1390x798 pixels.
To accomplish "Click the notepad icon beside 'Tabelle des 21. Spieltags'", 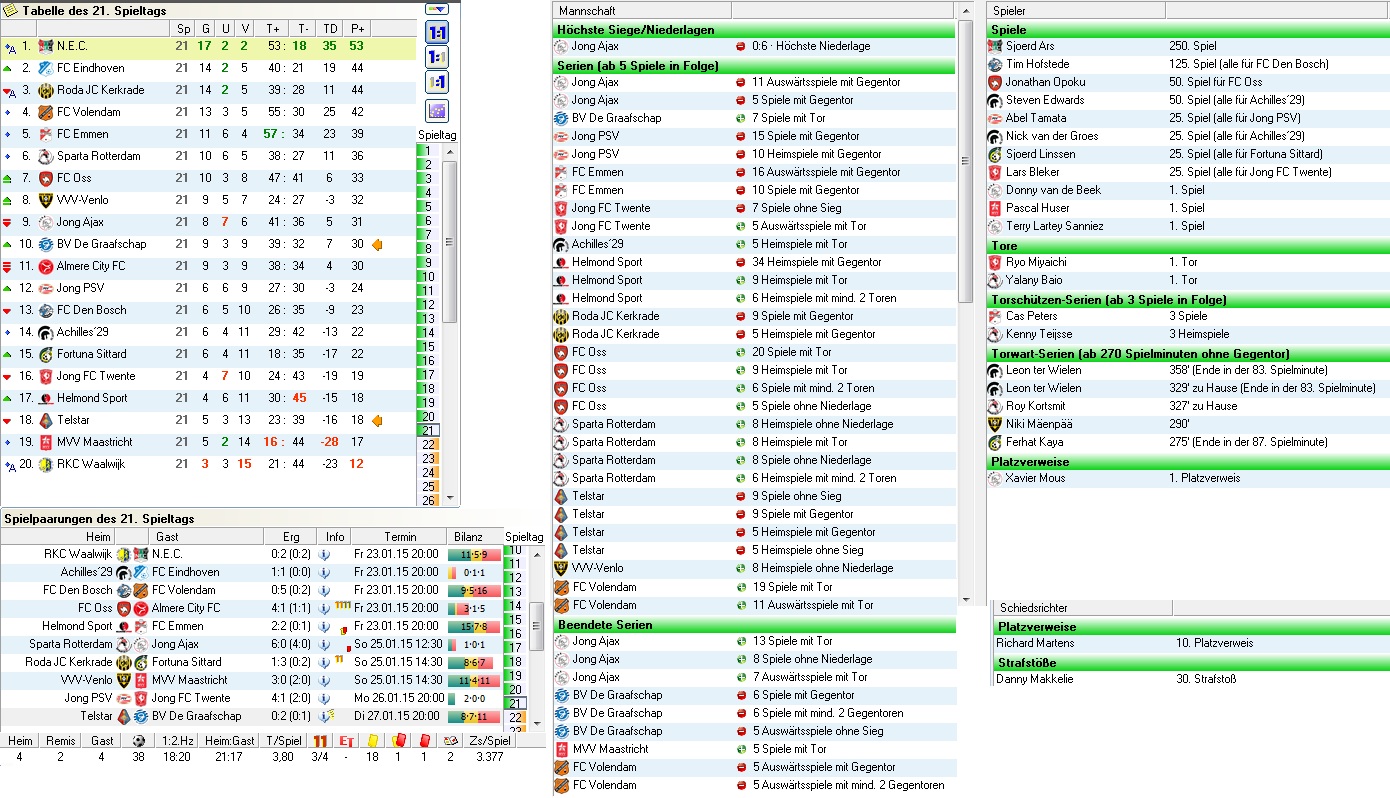I will 12,10.
